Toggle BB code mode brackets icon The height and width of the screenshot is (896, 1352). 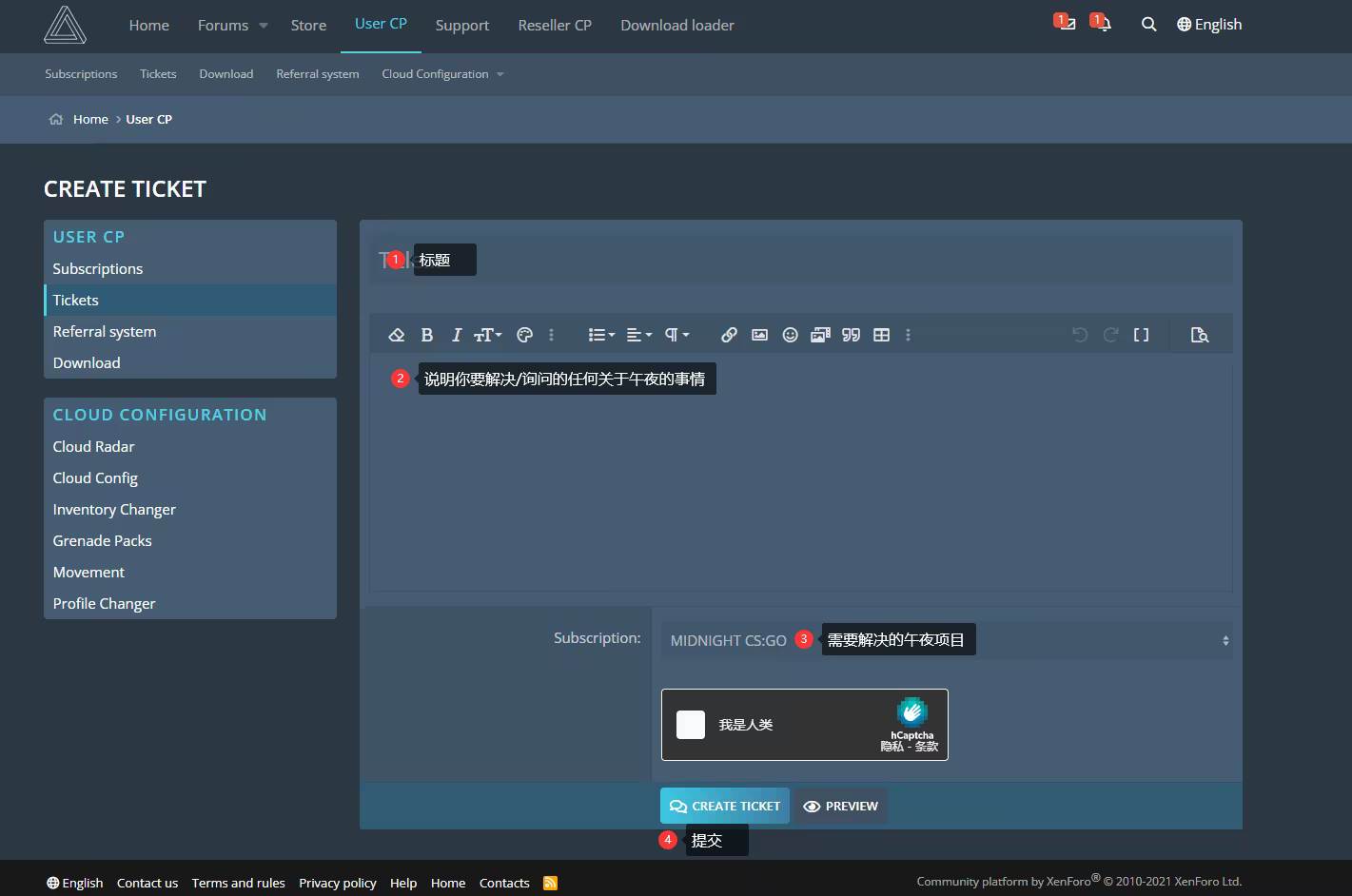[x=1141, y=335]
